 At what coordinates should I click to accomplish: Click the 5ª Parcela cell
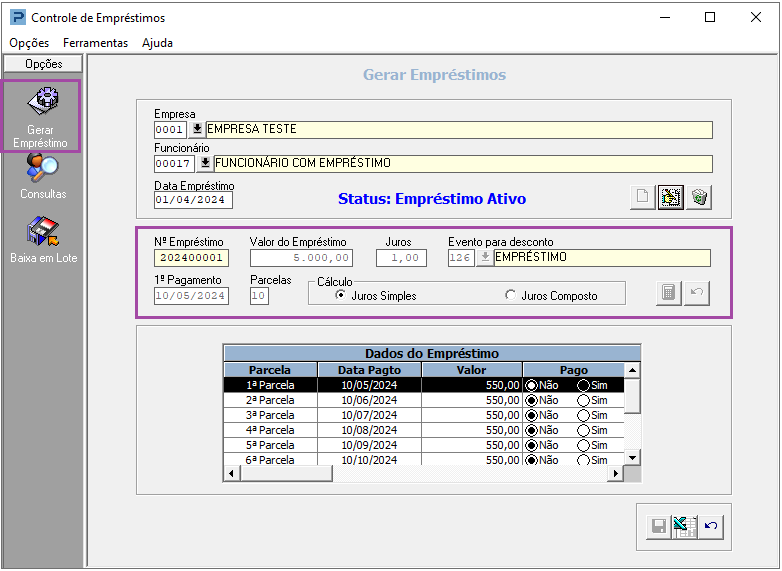click(270, 445)
